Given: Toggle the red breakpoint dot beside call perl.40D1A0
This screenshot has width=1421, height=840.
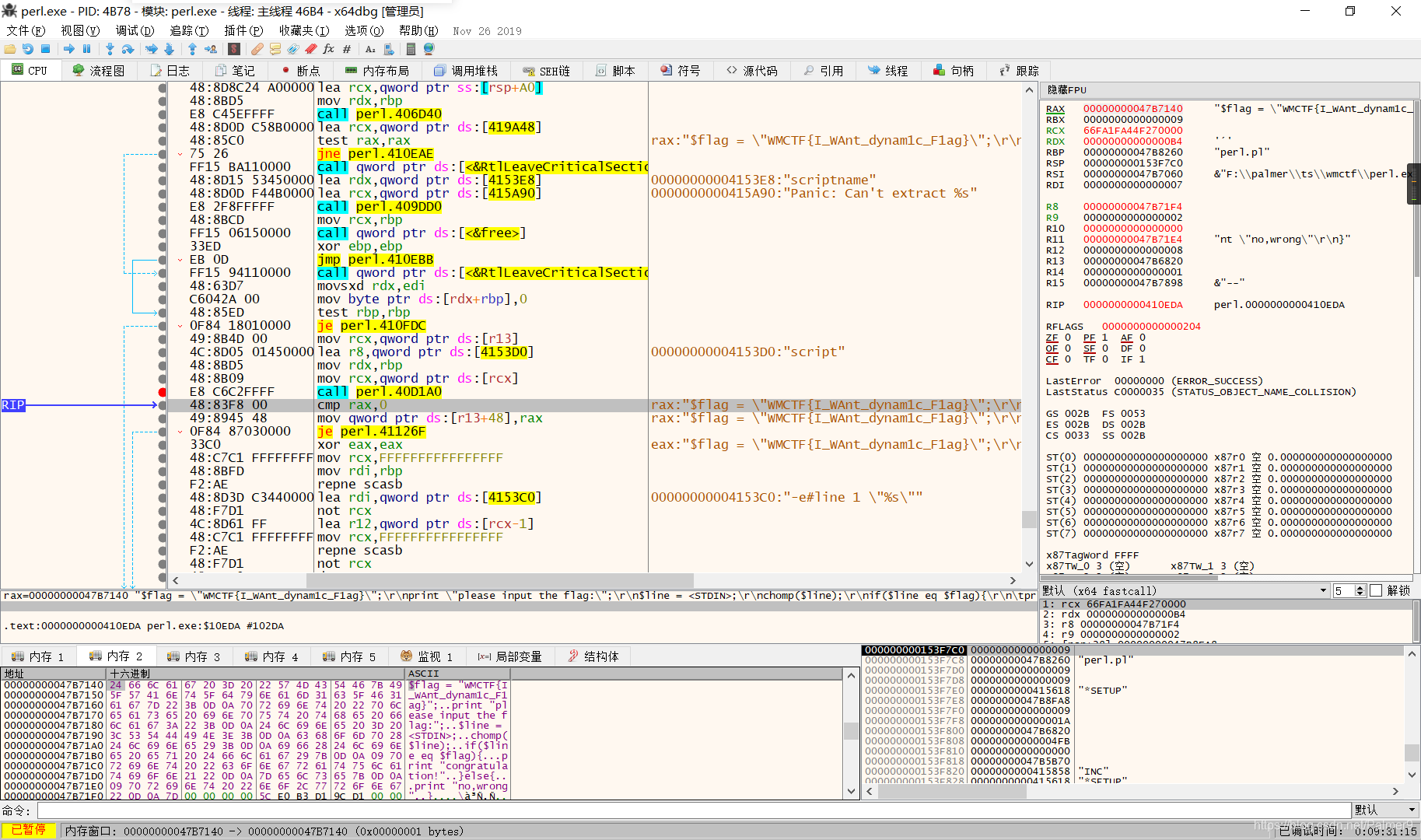Looking at the screenshot, I should click(161, 391).
